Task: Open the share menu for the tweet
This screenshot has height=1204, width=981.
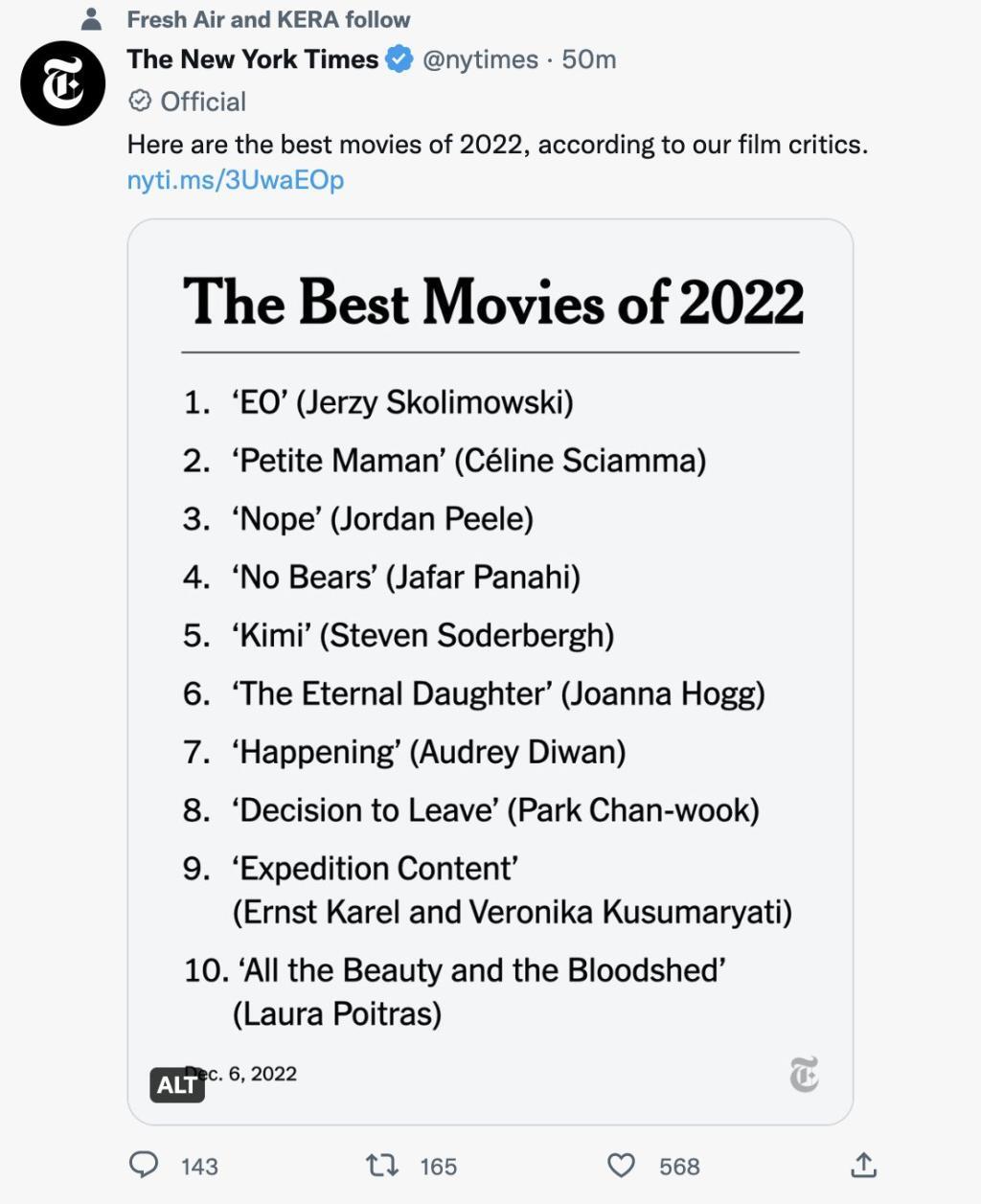Action: 863,1165
